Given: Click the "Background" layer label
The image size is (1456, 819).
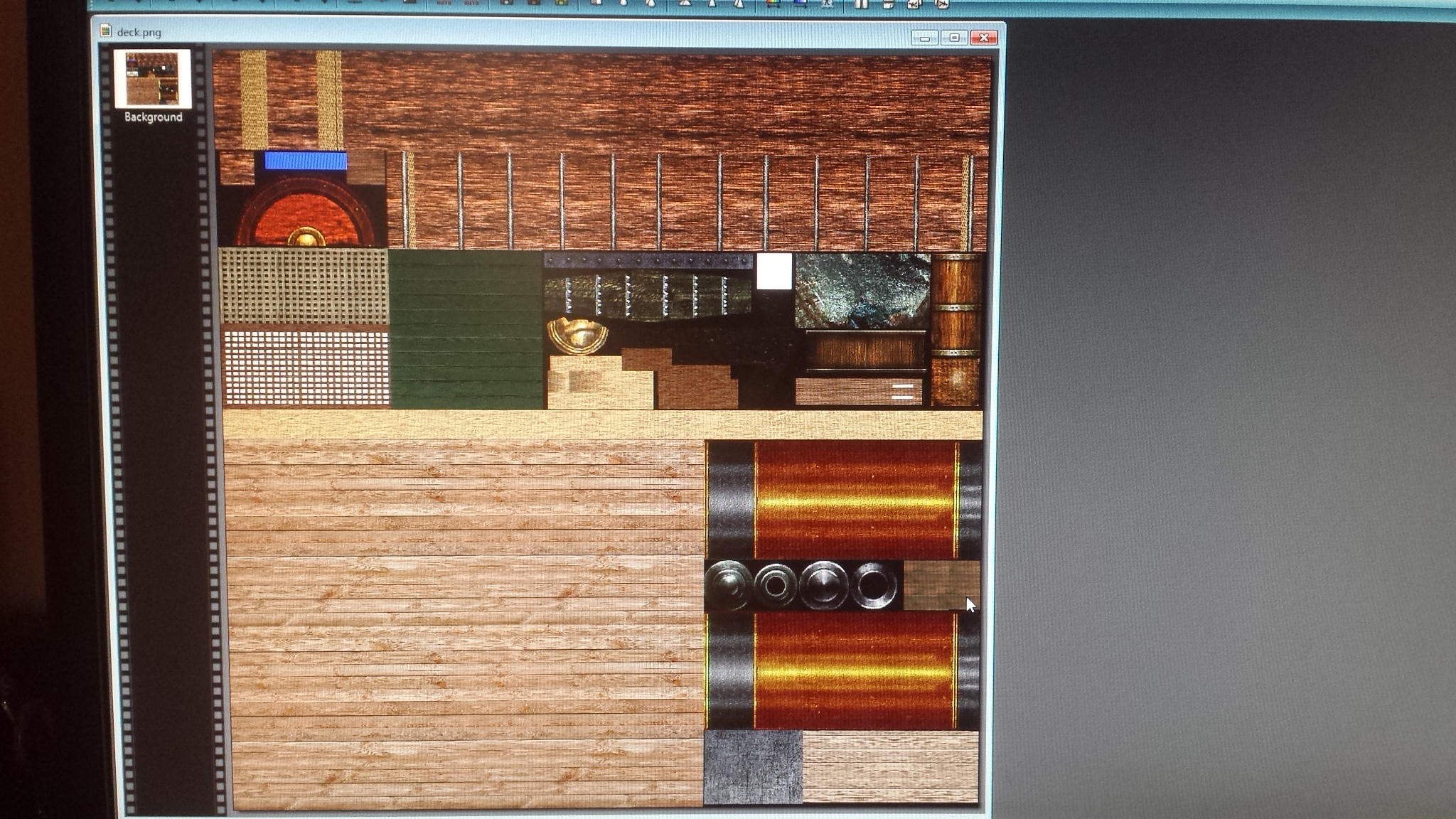Looking at the screenshot, I should pos(153,117).
